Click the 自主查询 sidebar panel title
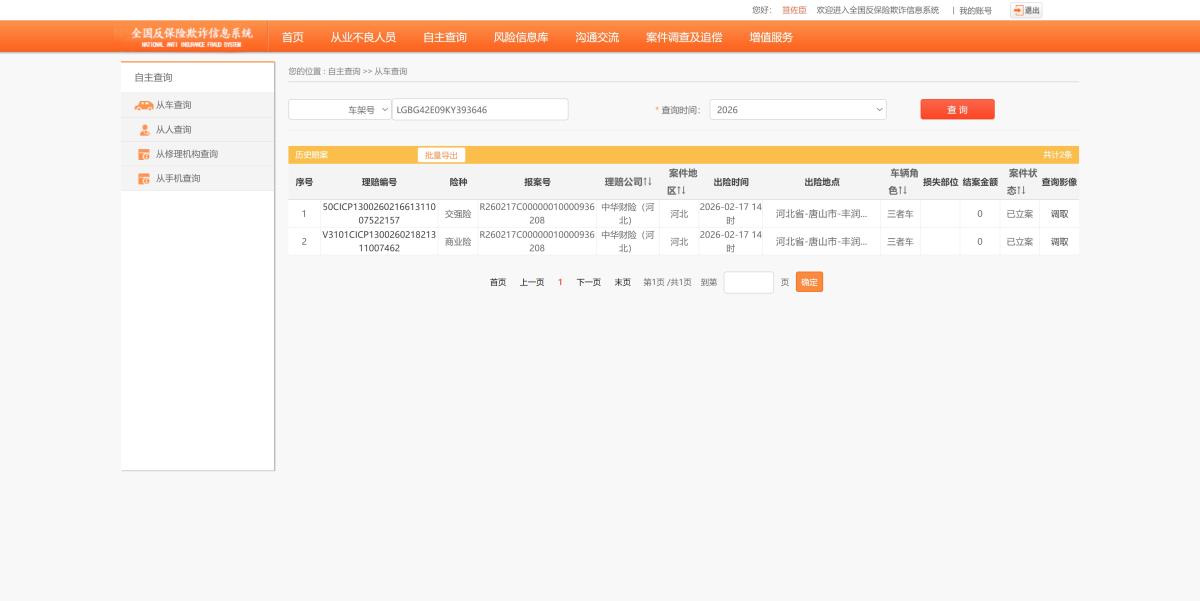 tap(153, 77)
